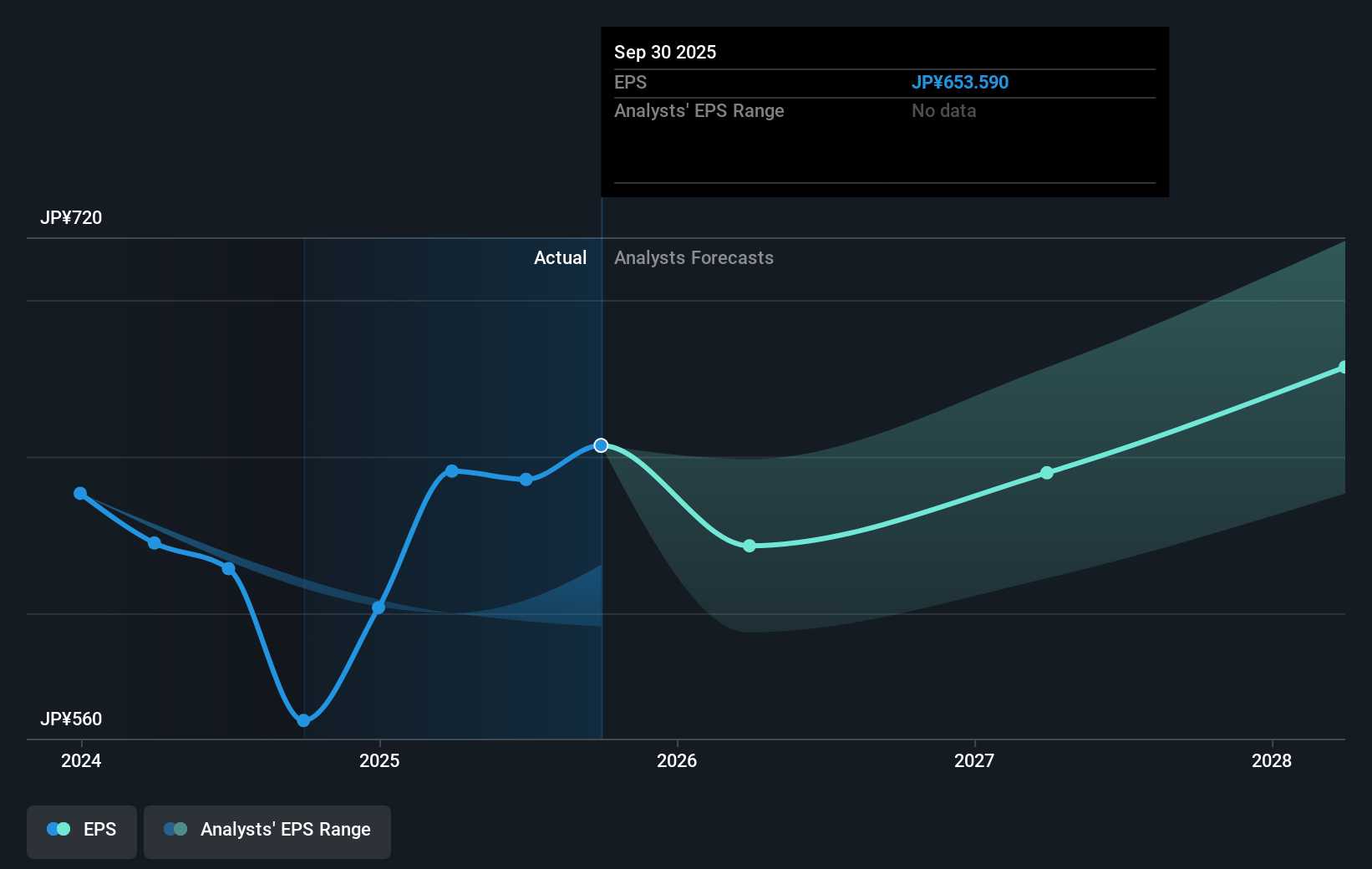Screen dimensions: 1372x869
Task: Click the Analysts' EPS Range row in tooltip
Action: point(699,110)
